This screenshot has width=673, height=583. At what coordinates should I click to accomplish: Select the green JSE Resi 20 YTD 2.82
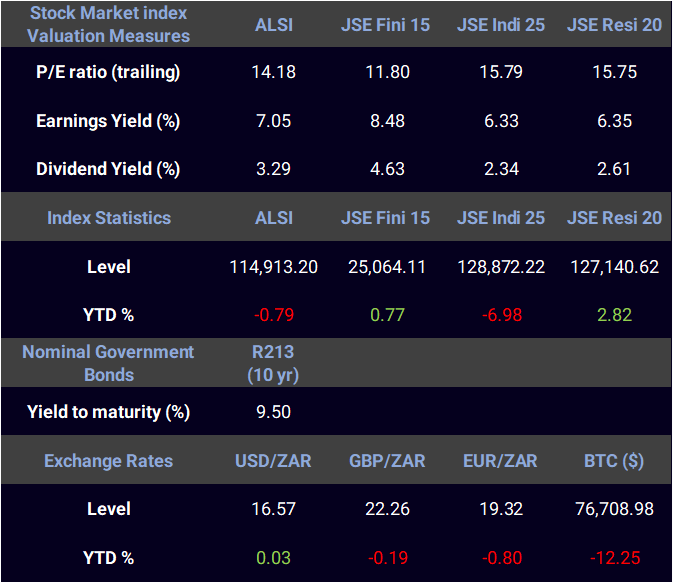click(614, 315)
